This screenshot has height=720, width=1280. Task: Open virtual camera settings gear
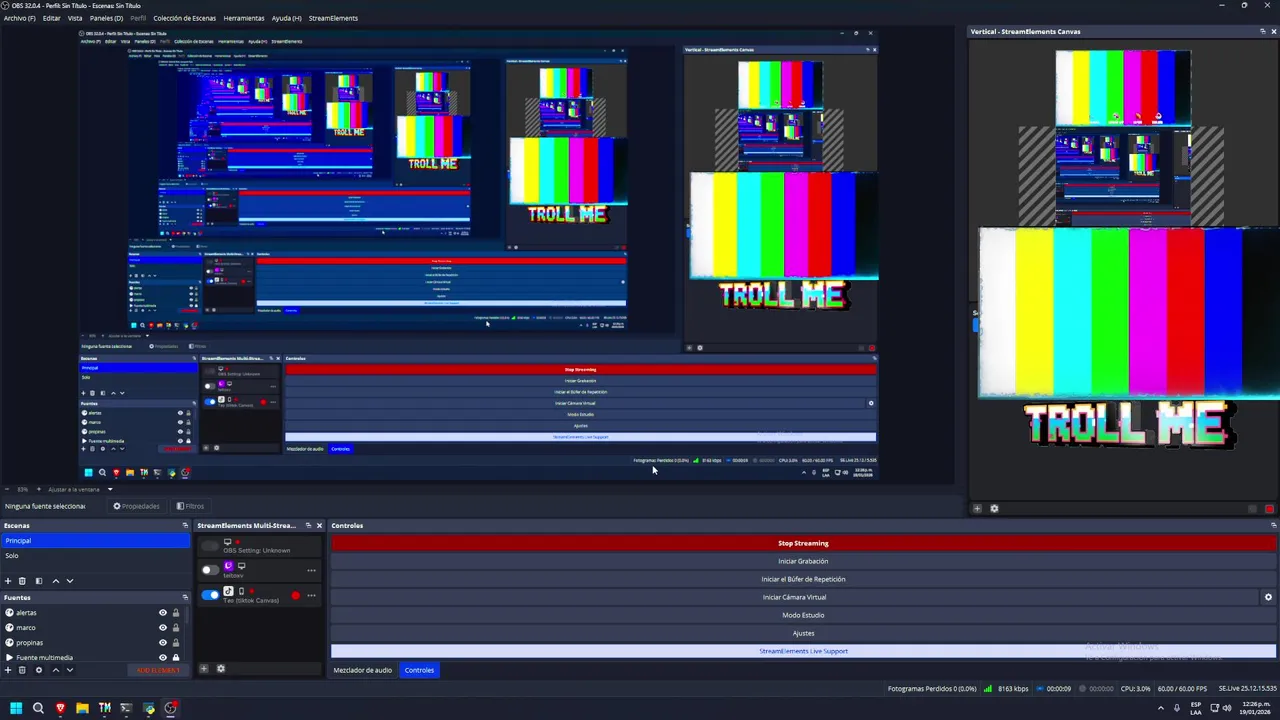[1268, 597]
